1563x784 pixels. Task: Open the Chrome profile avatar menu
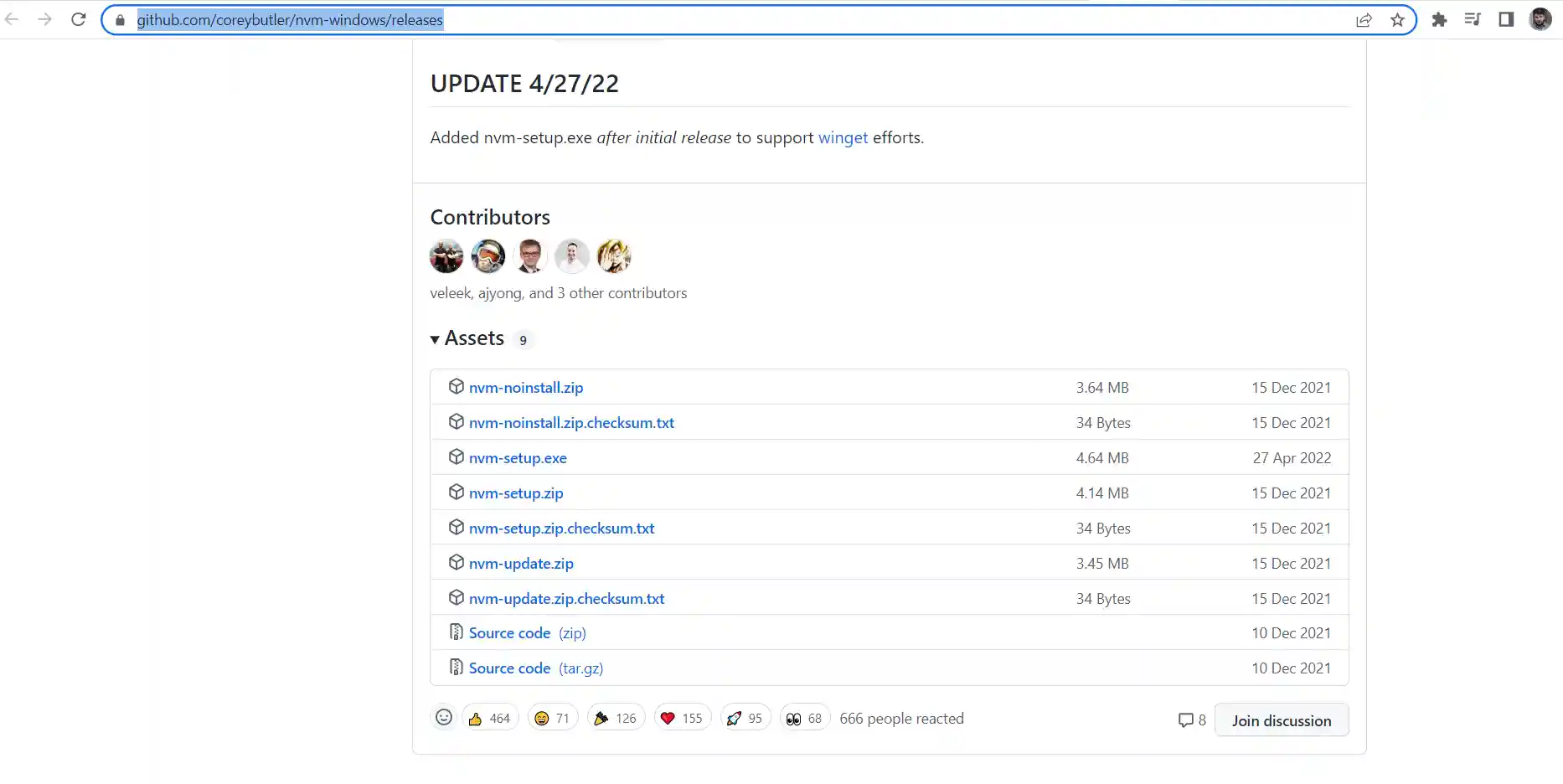pos(1540,19)
